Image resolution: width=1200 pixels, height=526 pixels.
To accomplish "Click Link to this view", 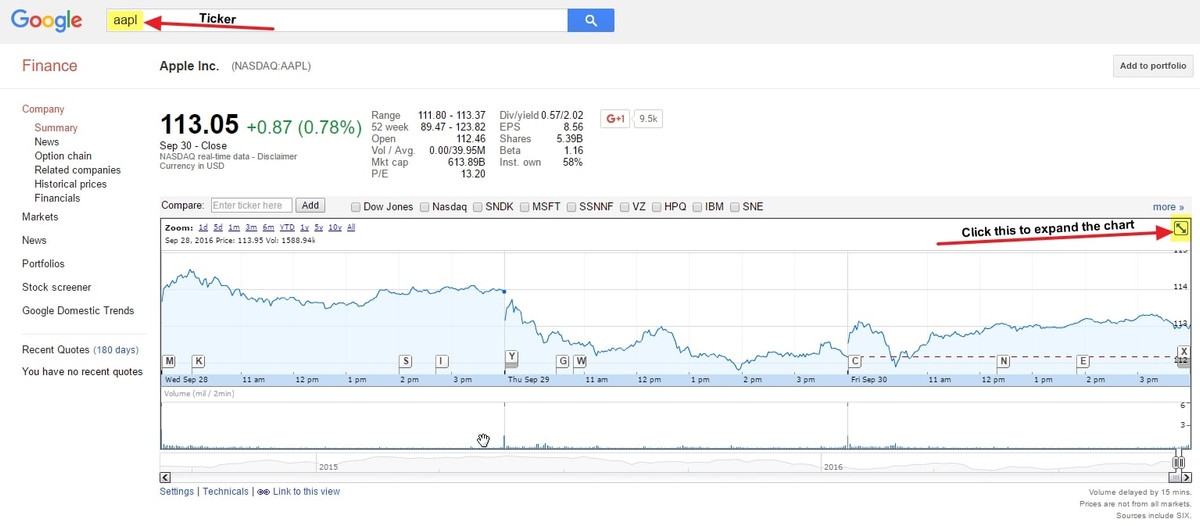I will [x=305, y=492].
